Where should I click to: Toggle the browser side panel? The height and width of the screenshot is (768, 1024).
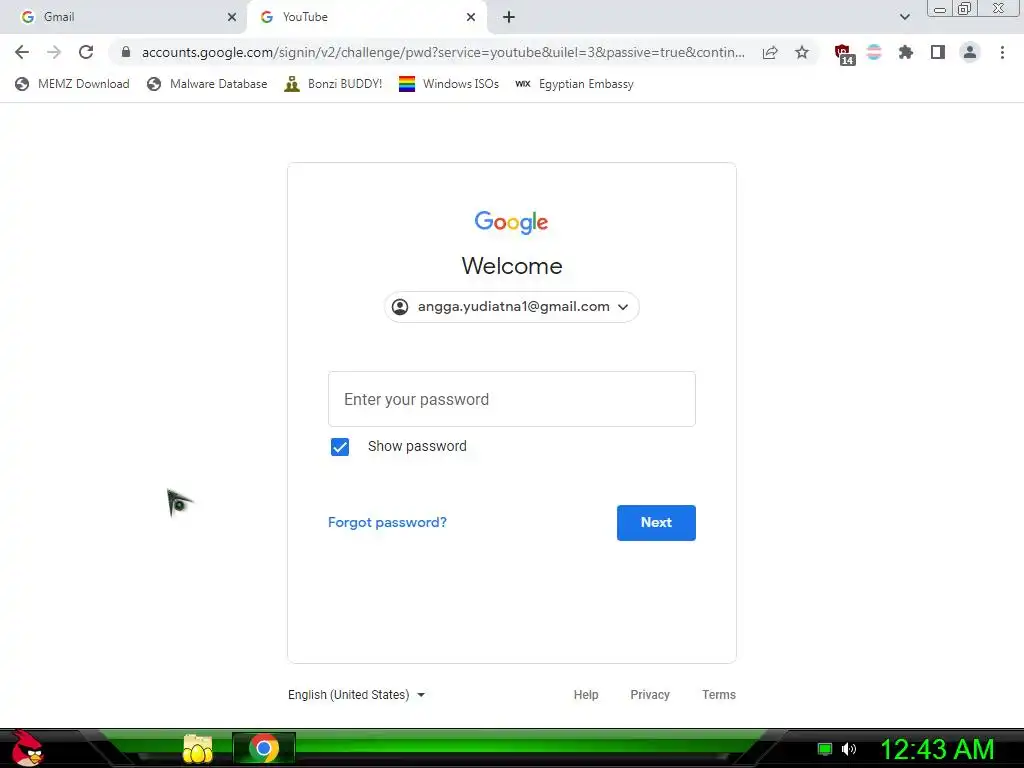click(938, 52)
